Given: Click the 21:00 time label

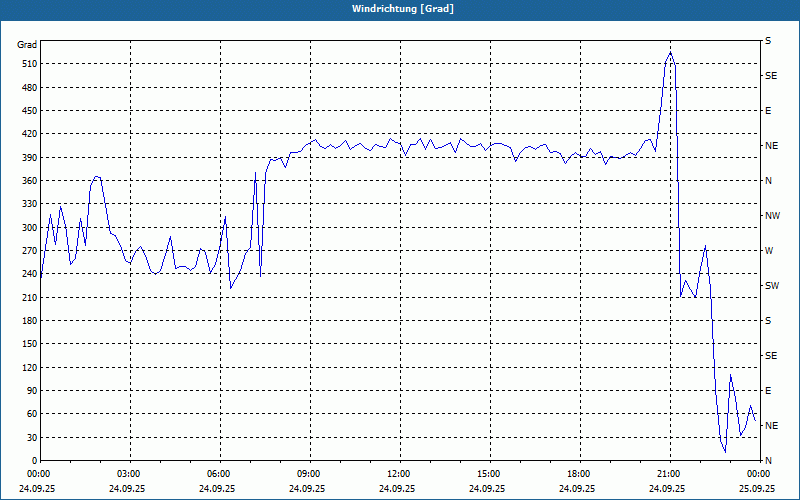Looking at the screenshot, I should pyautogui.click(x=669, y=474).
